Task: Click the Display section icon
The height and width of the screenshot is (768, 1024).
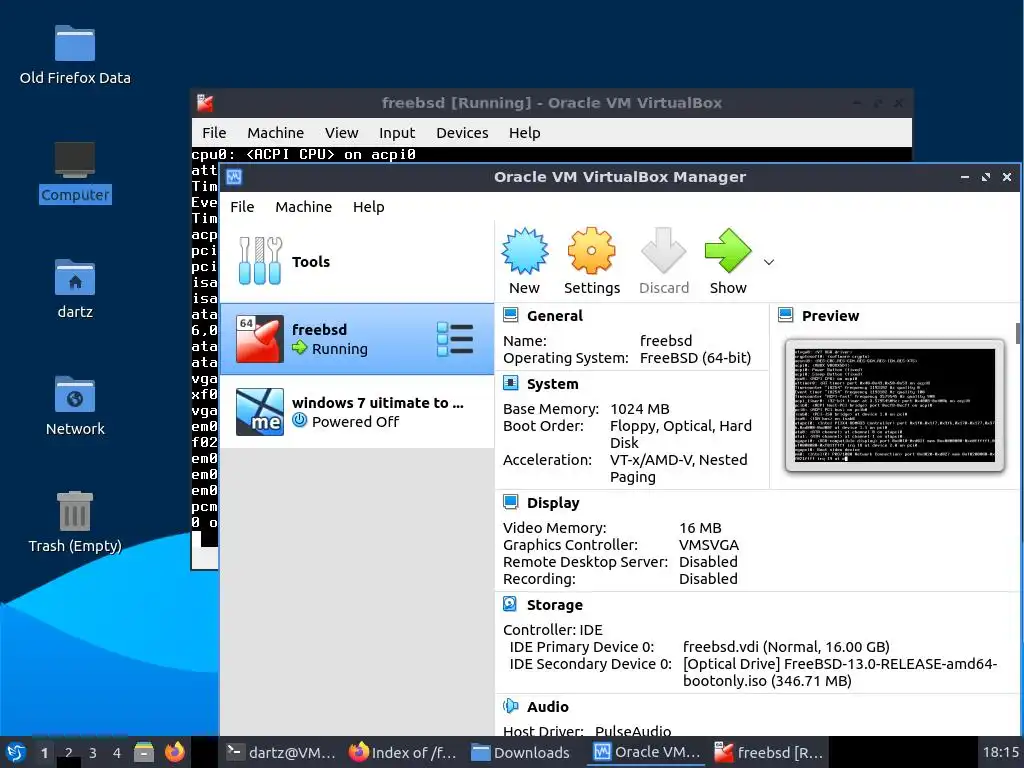Action: point(510,502)
